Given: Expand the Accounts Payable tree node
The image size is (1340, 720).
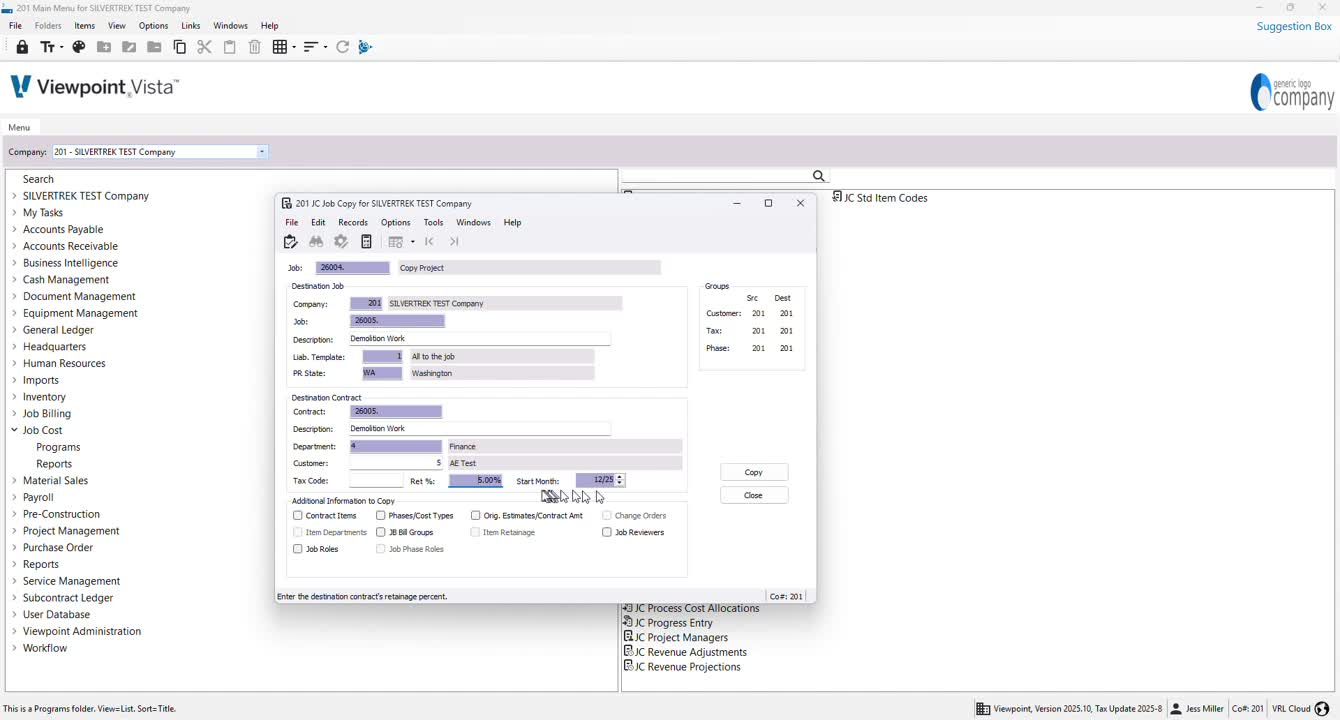Looking at the screenshot, I should (x=14, y=229).
